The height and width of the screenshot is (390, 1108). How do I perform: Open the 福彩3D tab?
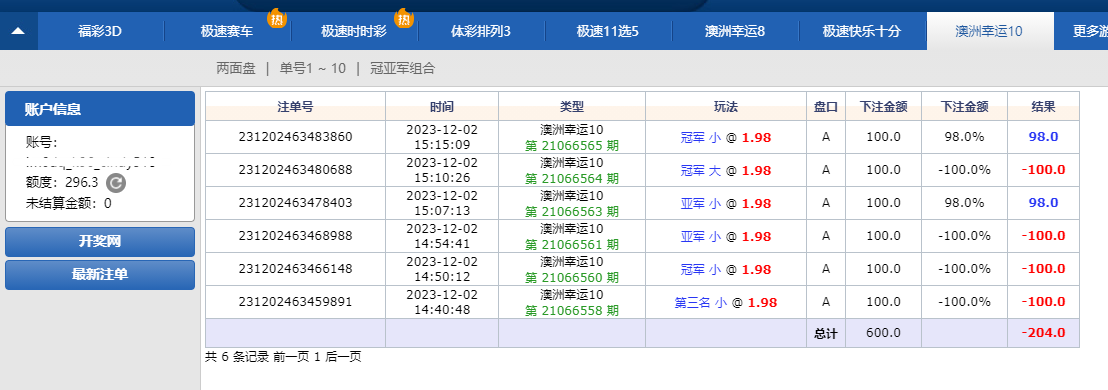click(x=100, y=31)
